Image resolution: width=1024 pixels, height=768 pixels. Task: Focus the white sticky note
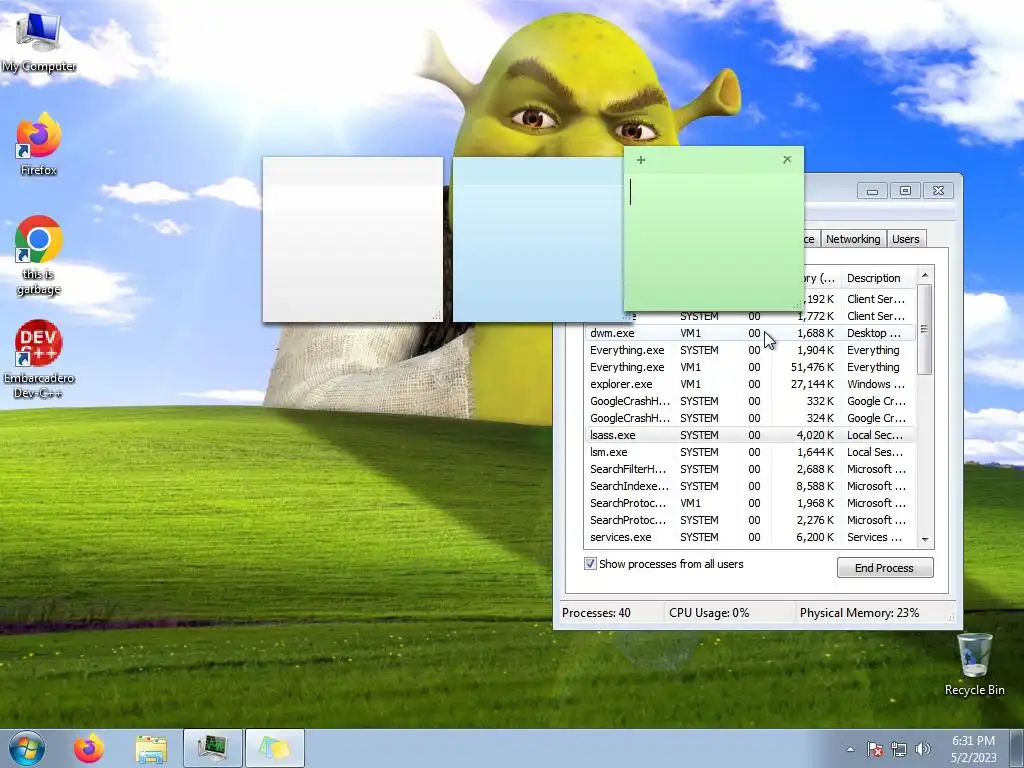[353, 240]
